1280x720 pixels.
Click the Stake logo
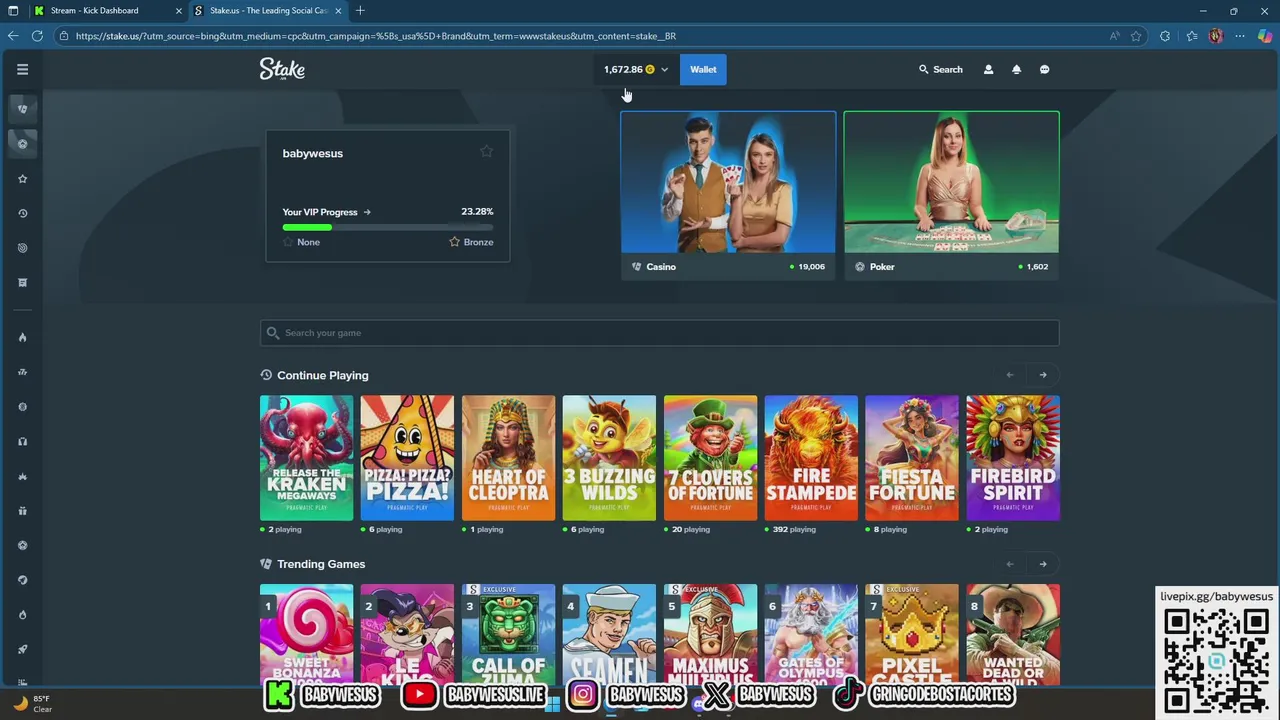click(282, 69)
